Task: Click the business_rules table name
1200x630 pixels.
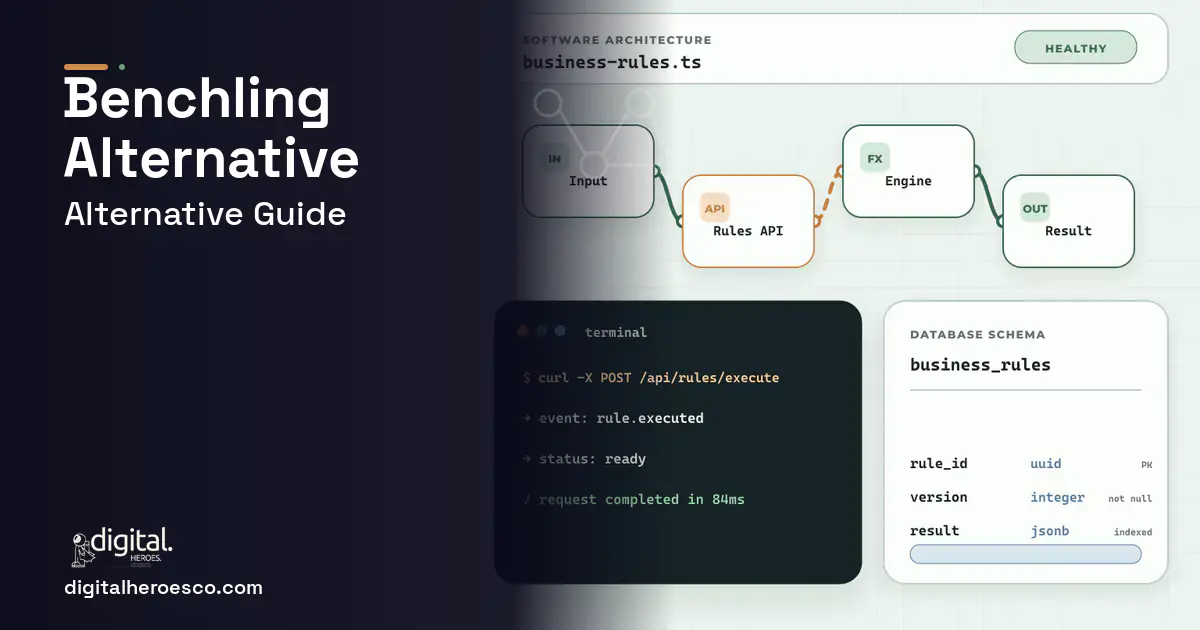Action: [x=980, y=365]
